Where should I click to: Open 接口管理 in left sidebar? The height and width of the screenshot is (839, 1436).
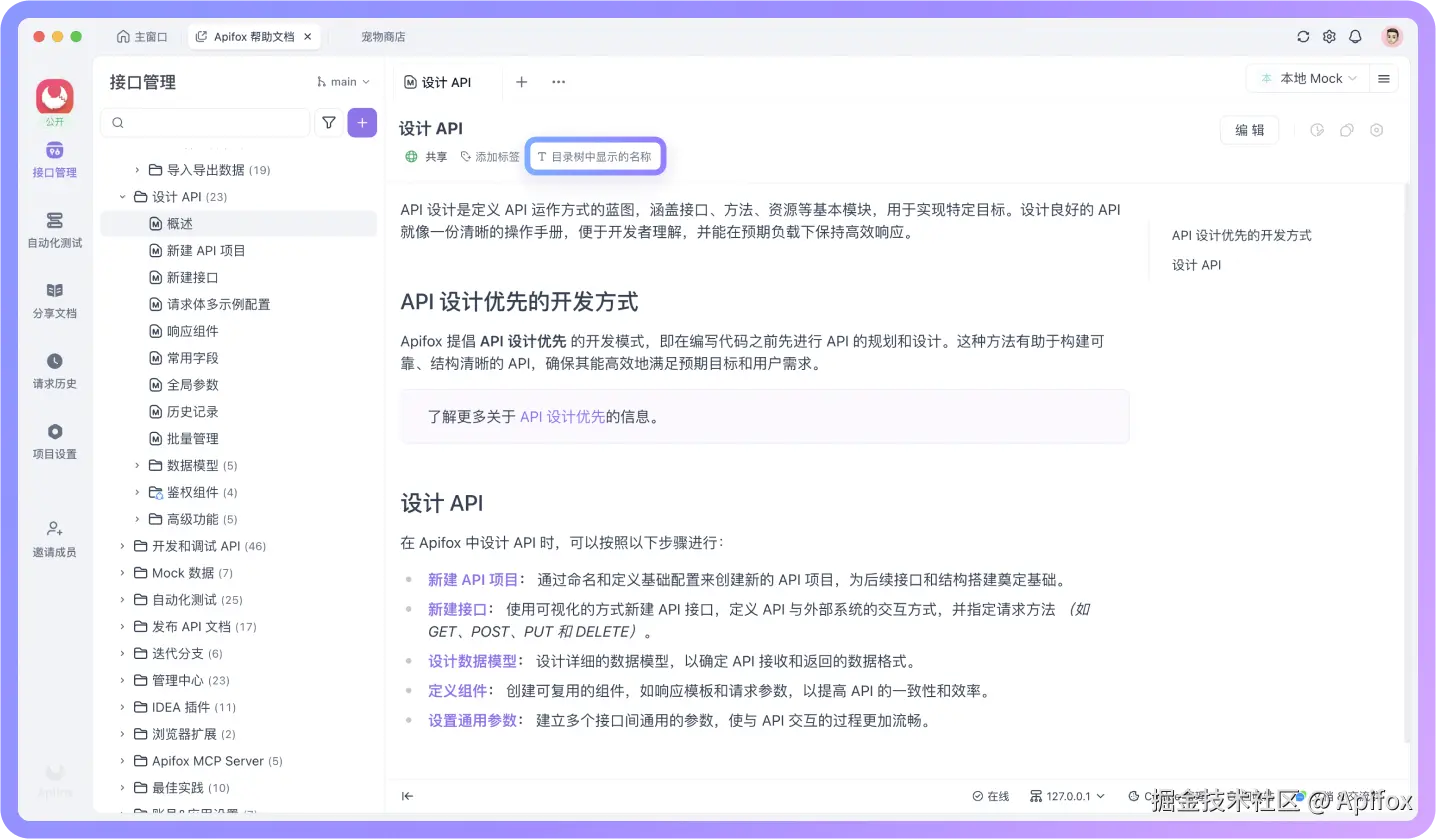click(x=54, y=160)
